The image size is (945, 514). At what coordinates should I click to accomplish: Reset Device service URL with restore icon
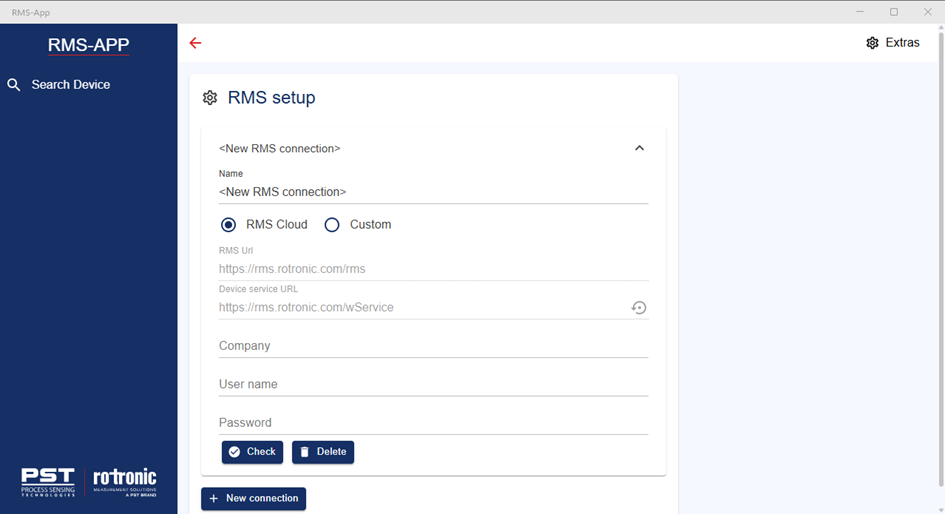tap(639, 308)
